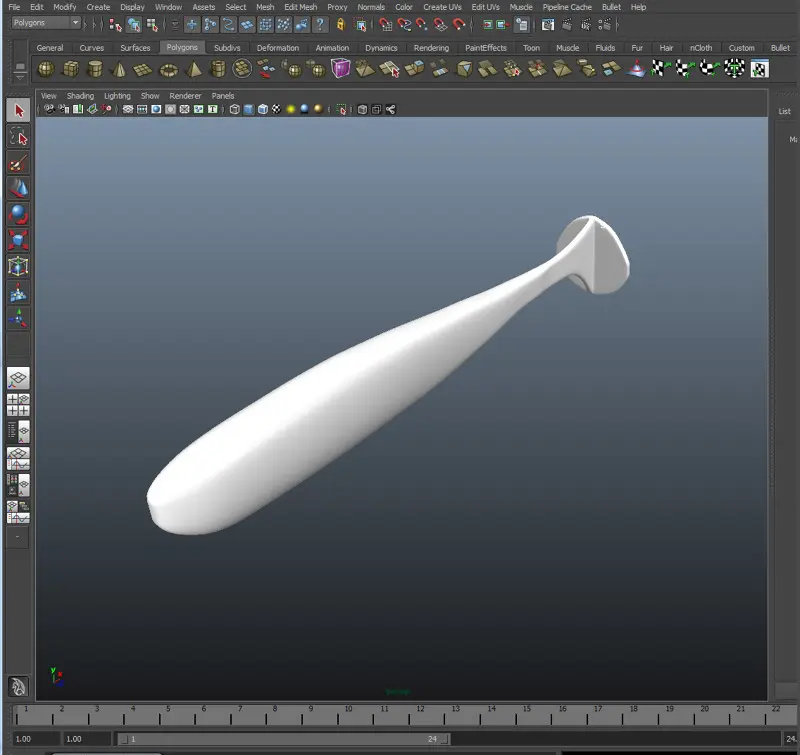The height and width of the screenshot is (755, 800).
Task: Open the viewport Show menu
Action: pos(150,96)
